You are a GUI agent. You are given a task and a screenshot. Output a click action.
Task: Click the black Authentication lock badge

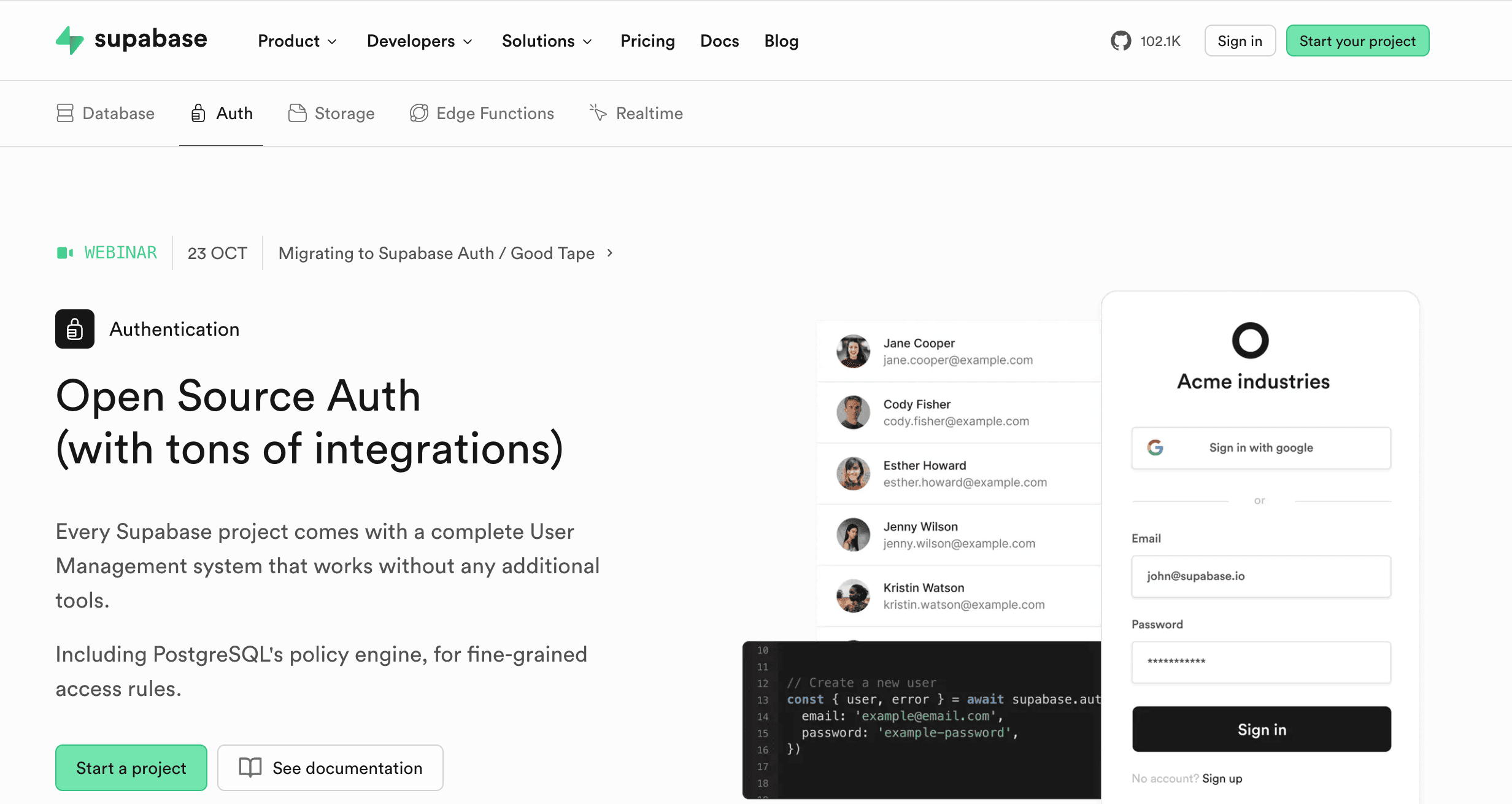[x=75, y=329]
